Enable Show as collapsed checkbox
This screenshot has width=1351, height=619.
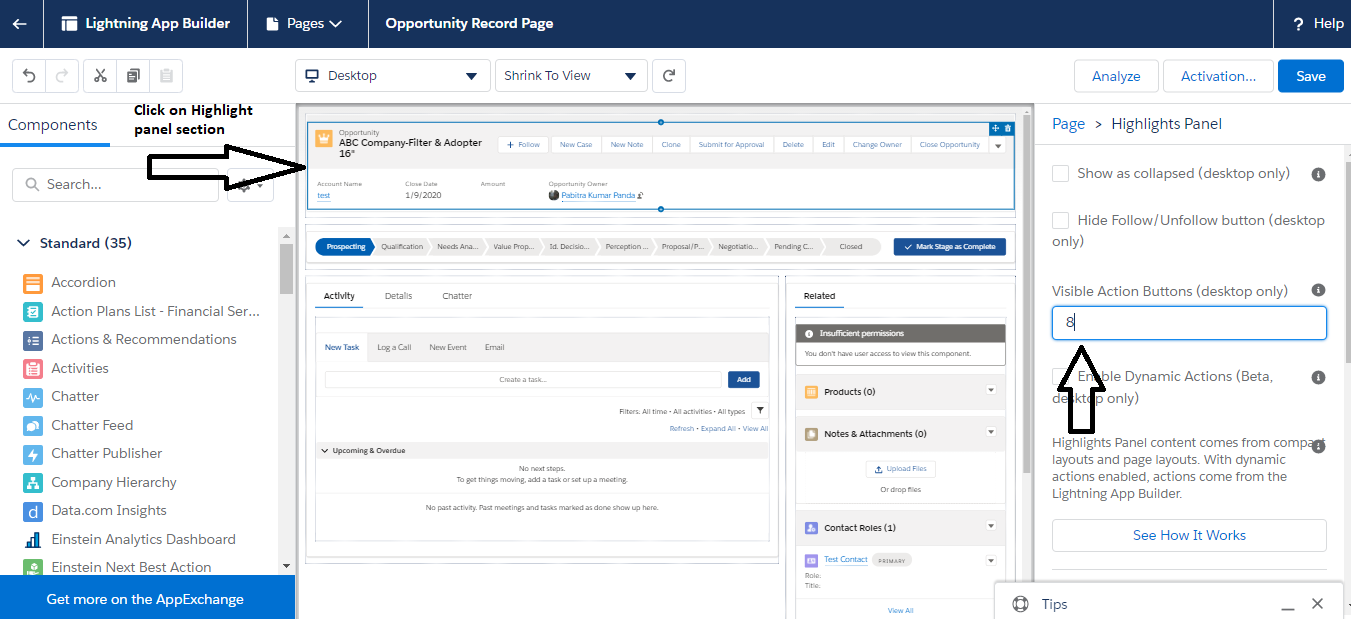(x=1060, y=172)
